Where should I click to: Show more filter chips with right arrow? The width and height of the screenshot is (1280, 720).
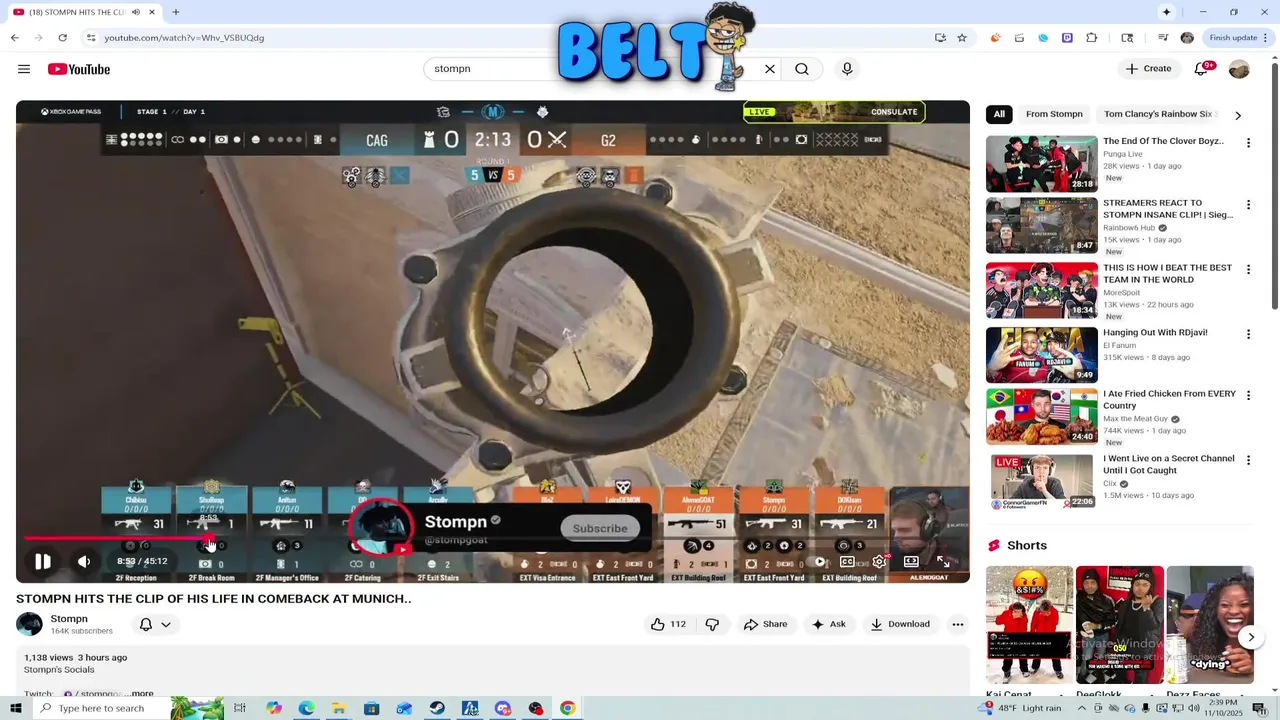coord(1238,115)
